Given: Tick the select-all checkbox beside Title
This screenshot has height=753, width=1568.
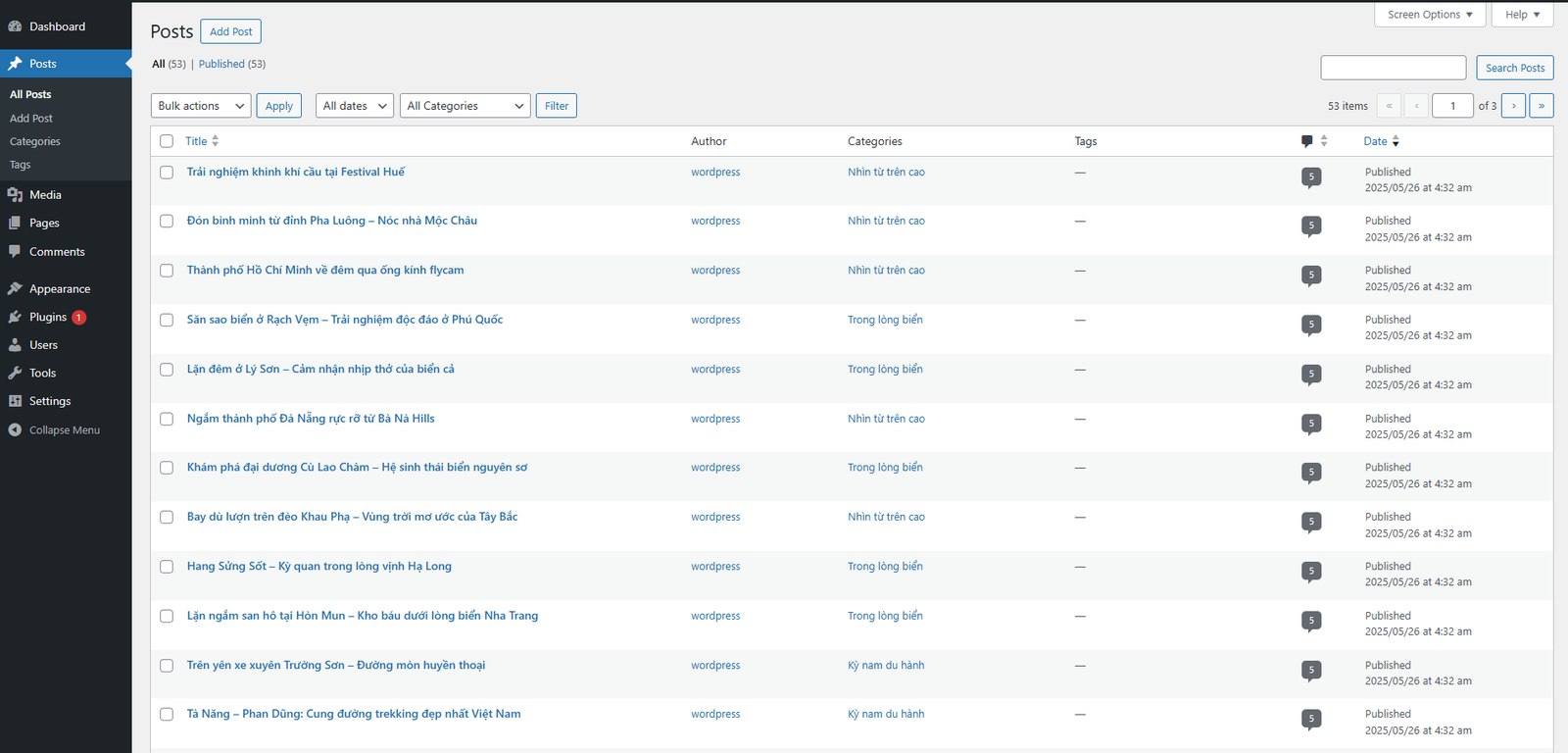Looking at the screenshot, I should click(167, 141).
